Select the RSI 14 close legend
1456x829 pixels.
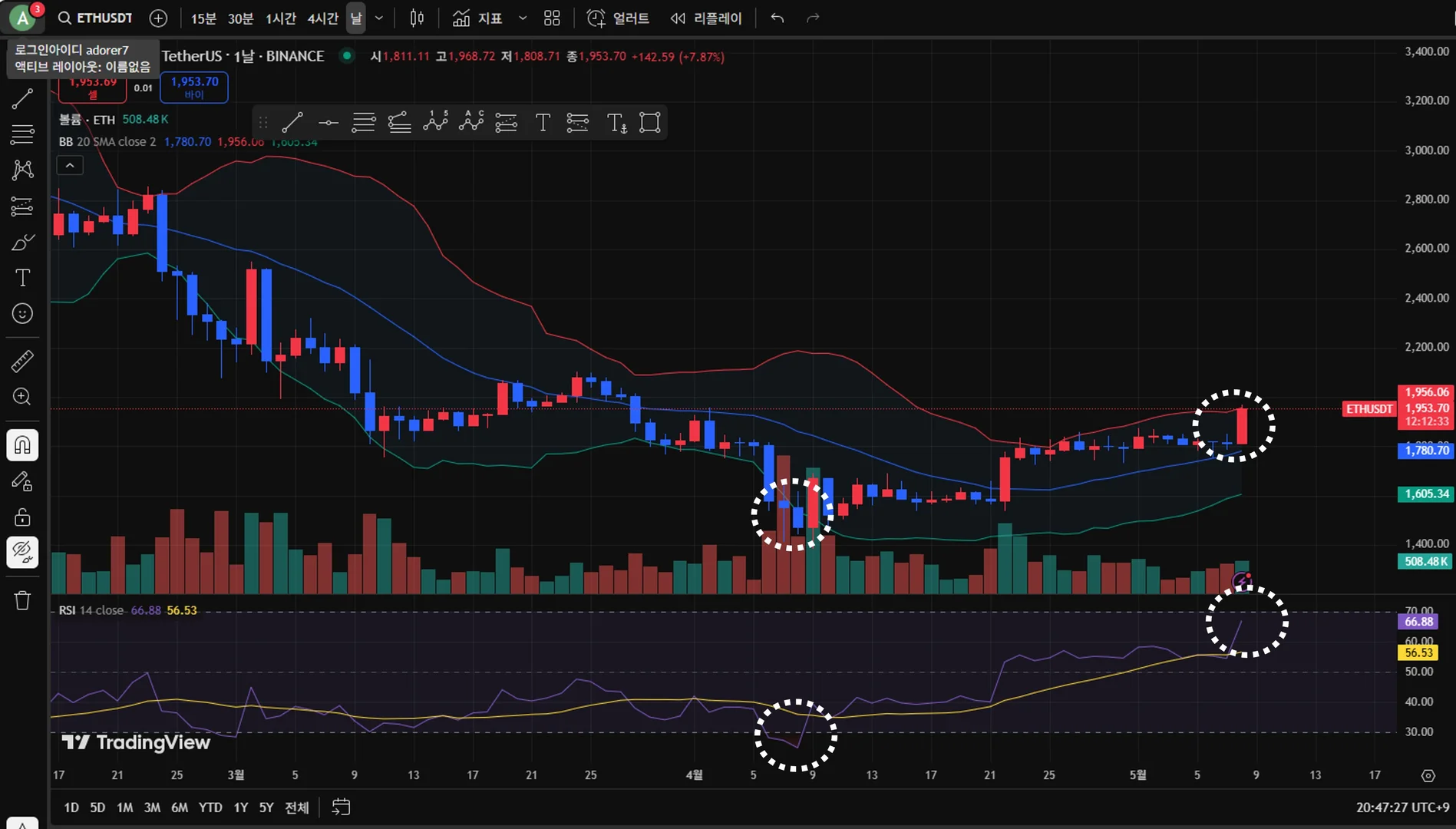[91, 610]
